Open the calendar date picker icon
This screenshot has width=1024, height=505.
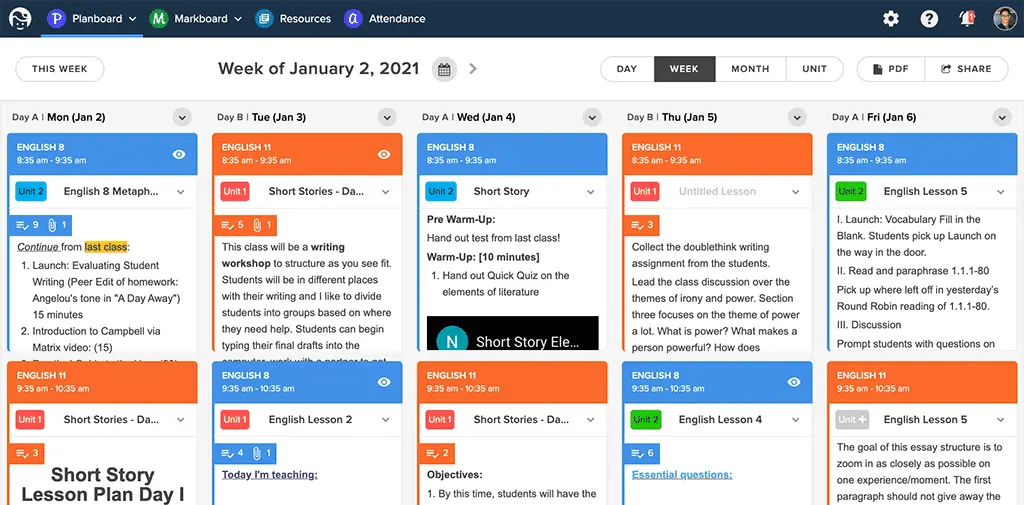444,69
